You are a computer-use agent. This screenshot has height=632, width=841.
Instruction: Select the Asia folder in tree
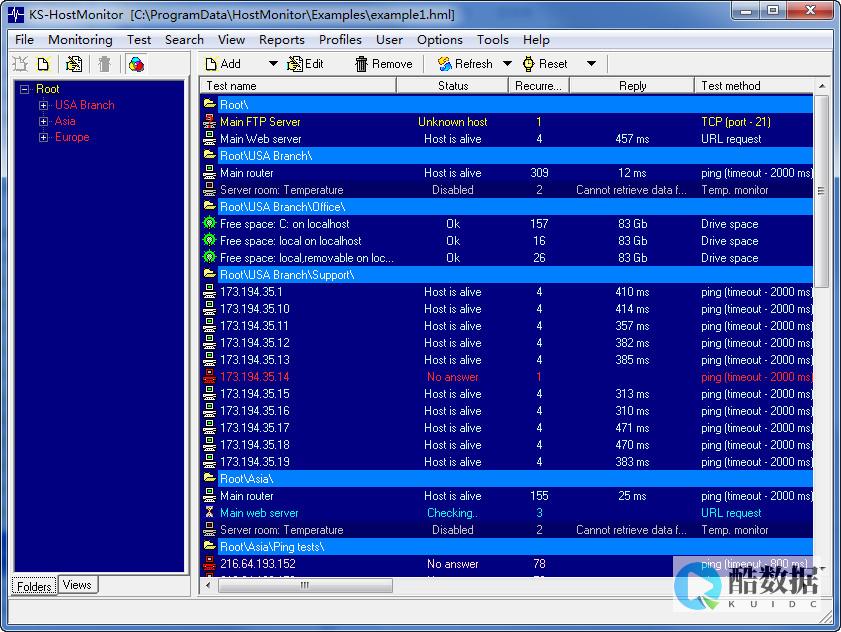[65, 121]
